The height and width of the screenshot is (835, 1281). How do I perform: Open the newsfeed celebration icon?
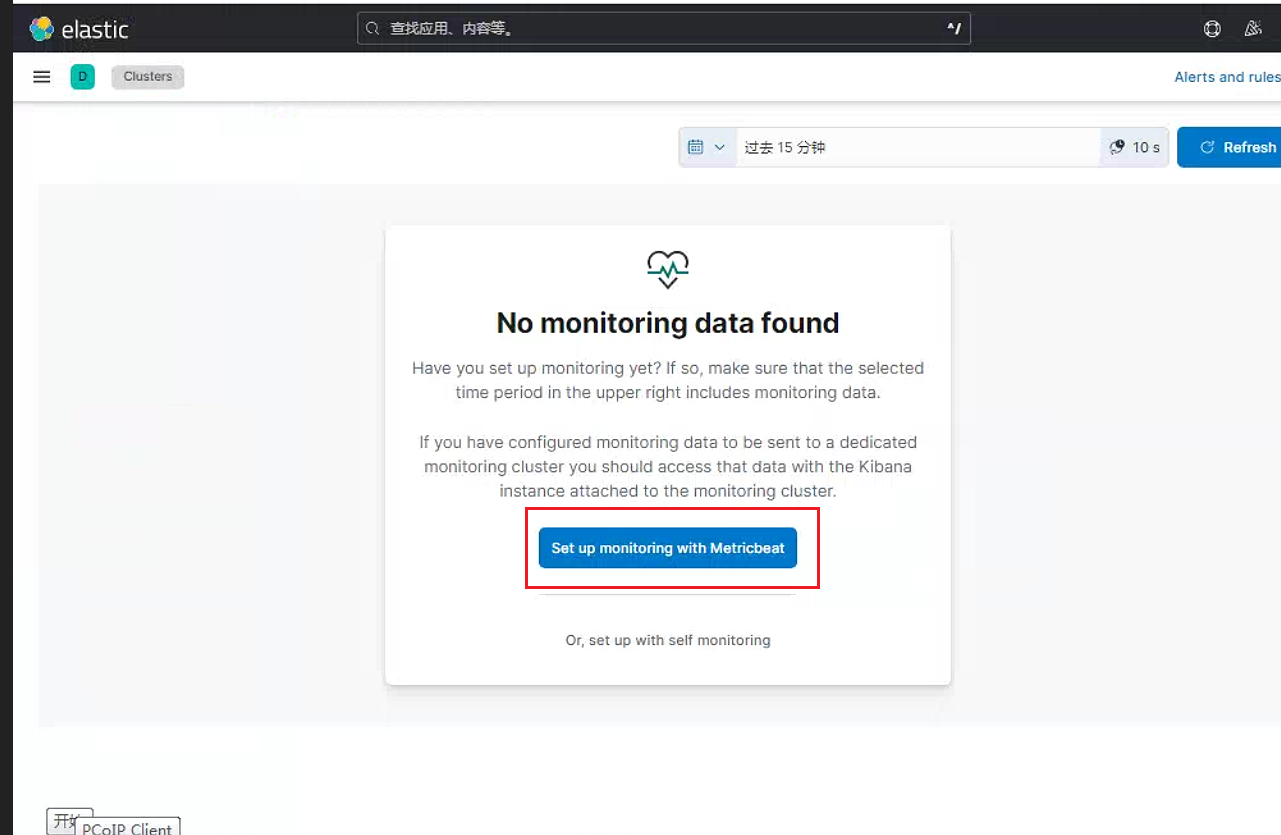tap(1253, 29)
